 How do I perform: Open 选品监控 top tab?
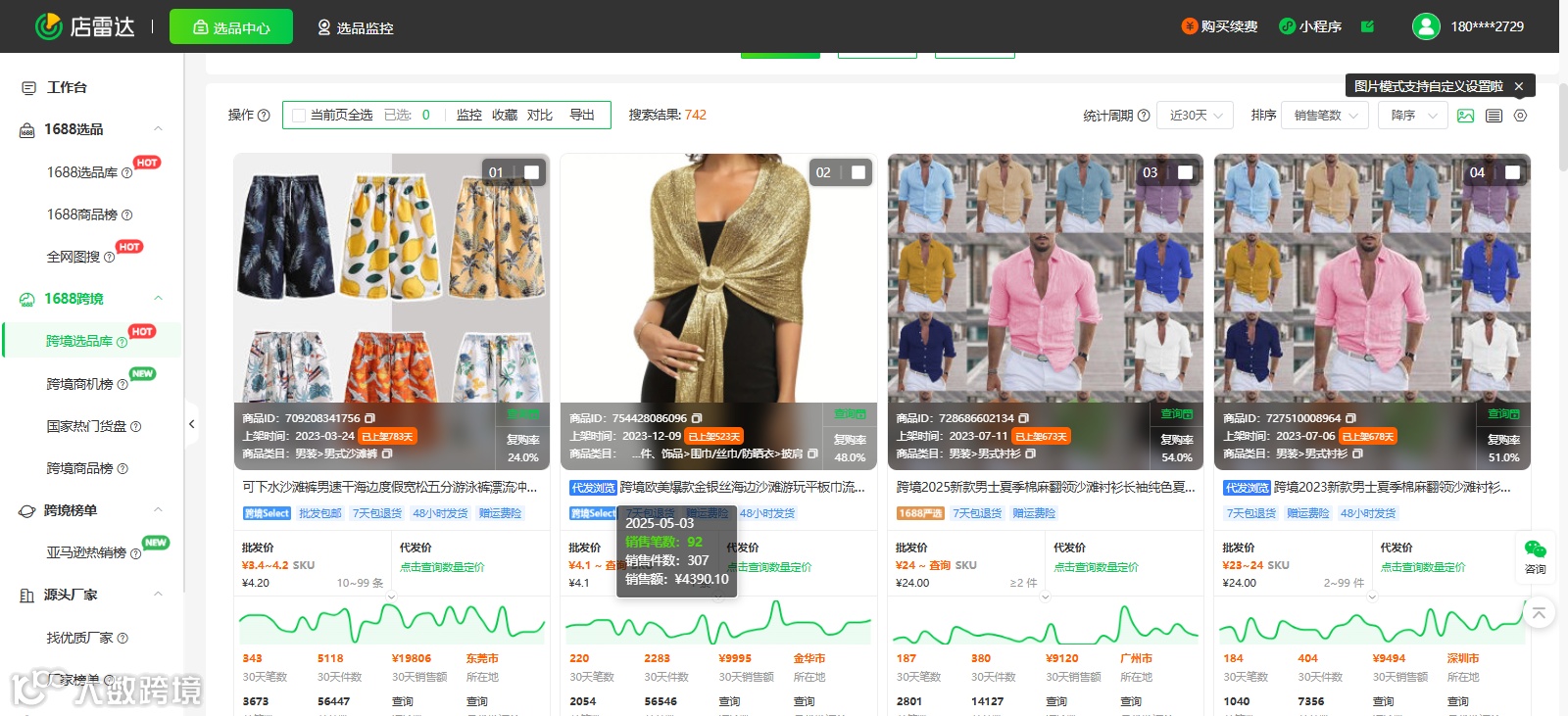tap(355, 27)
